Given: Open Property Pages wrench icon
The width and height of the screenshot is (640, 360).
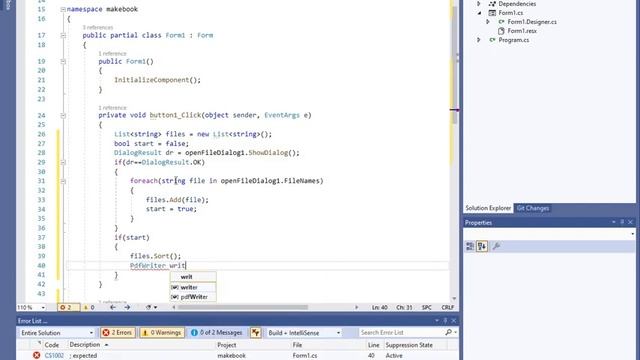Looking at the screenshot, I should [x=497, y=246].
